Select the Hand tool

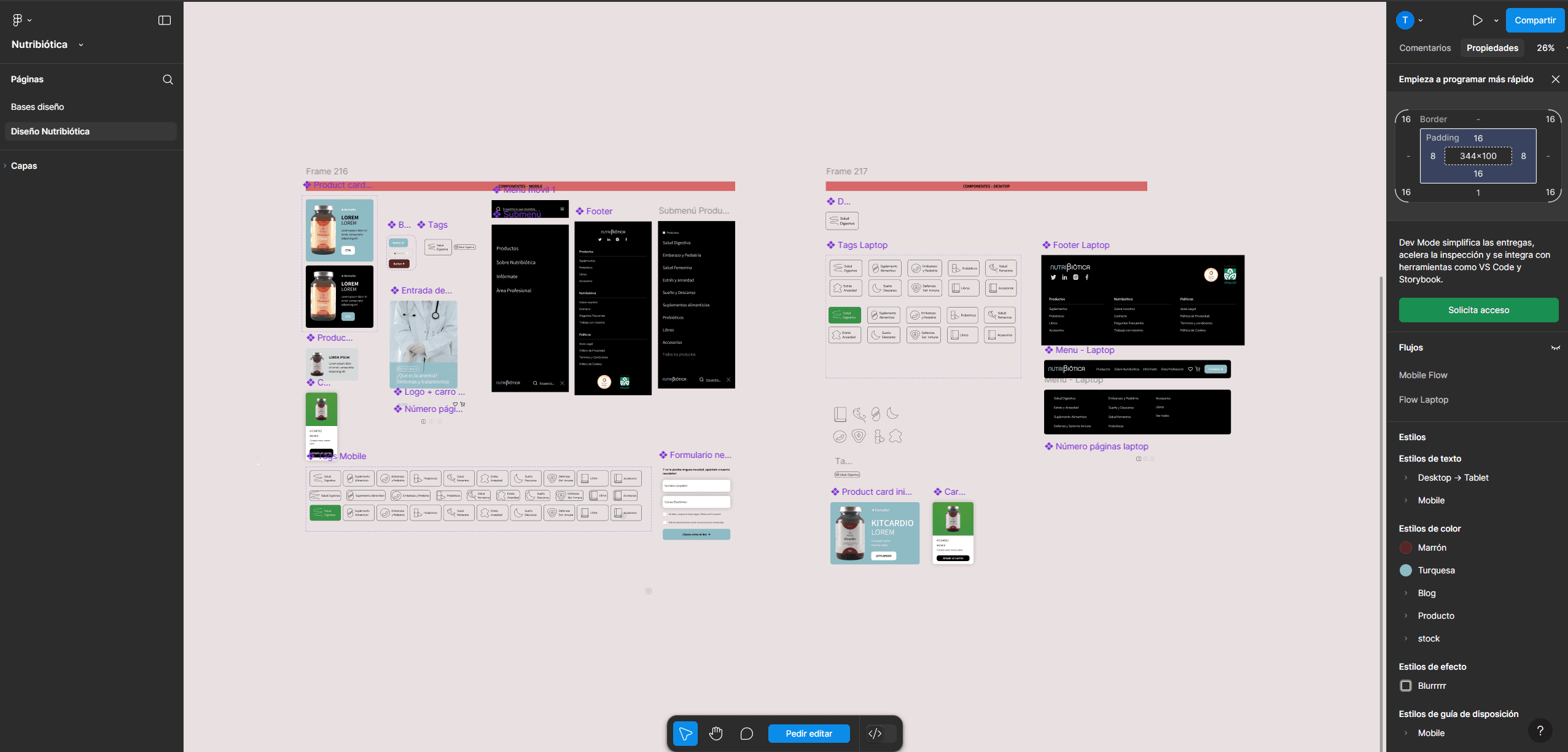click(x=716, y=734)
